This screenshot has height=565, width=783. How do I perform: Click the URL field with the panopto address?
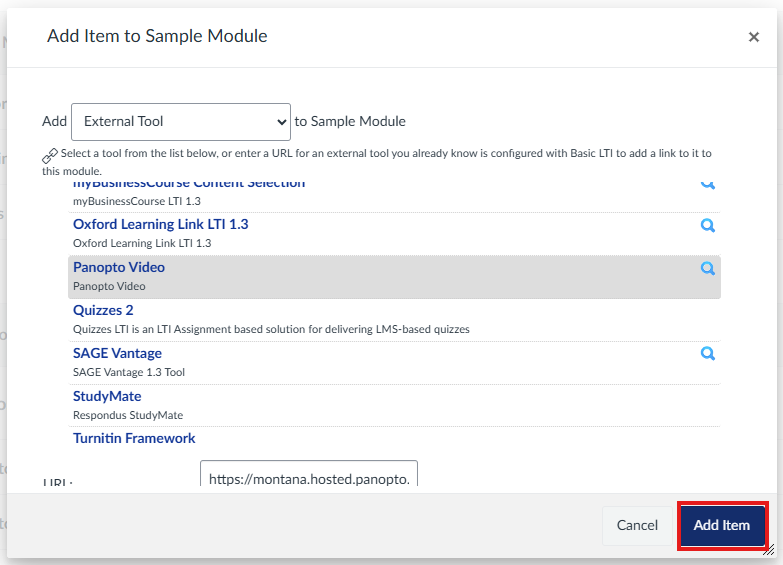coord(309,474)
